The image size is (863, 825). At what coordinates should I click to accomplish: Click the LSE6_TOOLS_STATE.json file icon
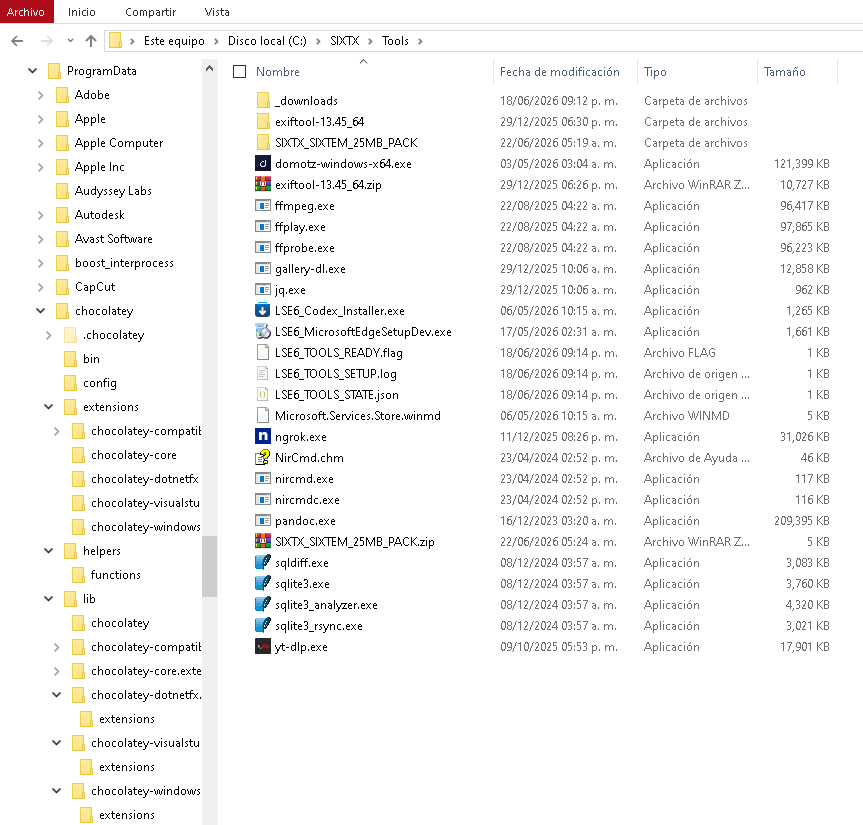(x=263, y=395)
